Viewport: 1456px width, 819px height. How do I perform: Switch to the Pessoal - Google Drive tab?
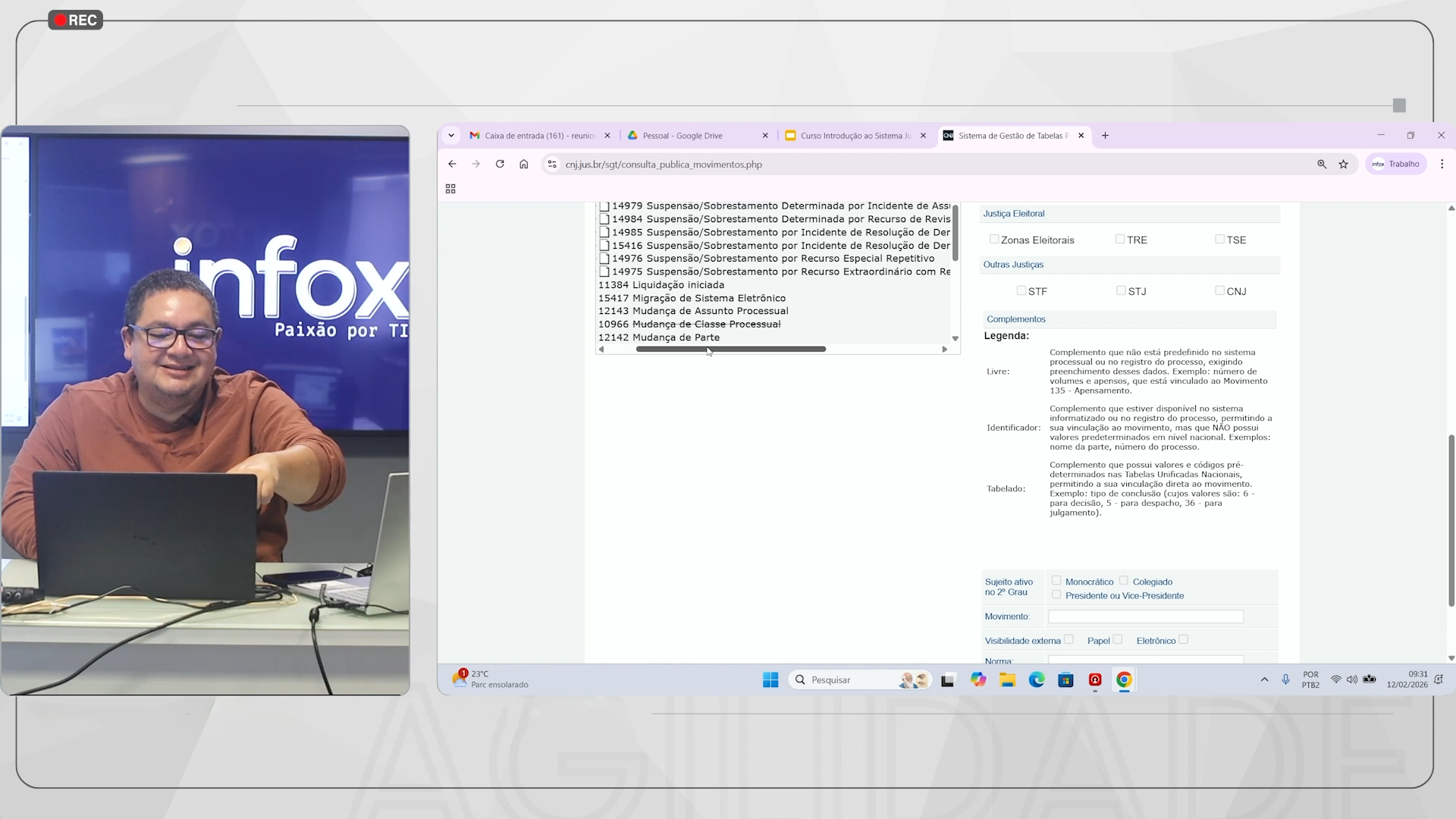click(682, 136)
